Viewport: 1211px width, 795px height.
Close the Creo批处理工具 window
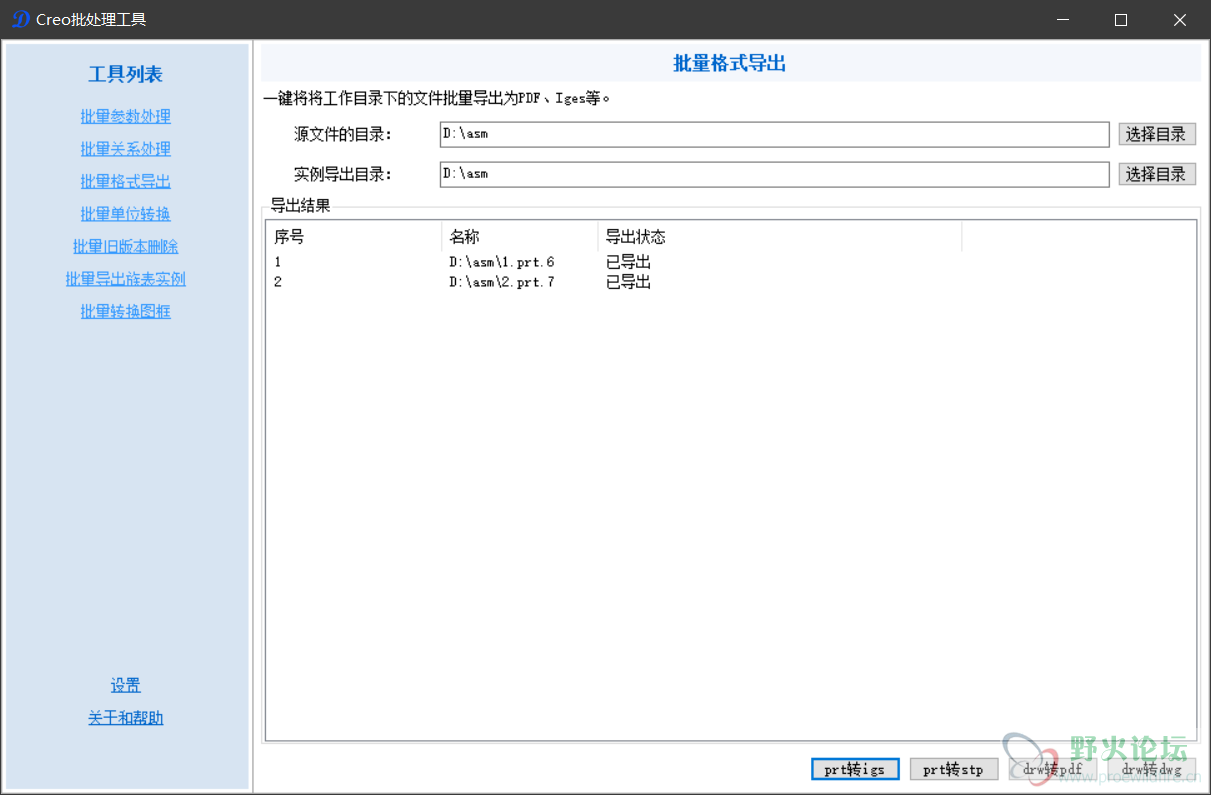pyautogui.click(x=1180, y=20)
